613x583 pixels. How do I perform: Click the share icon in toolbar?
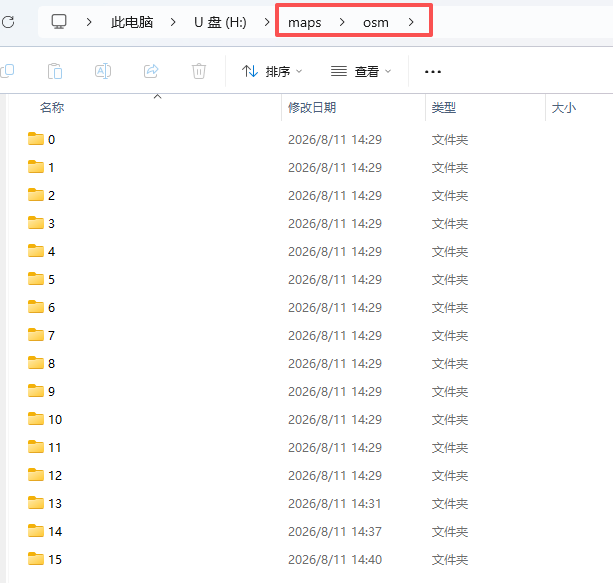coord(151,71)
